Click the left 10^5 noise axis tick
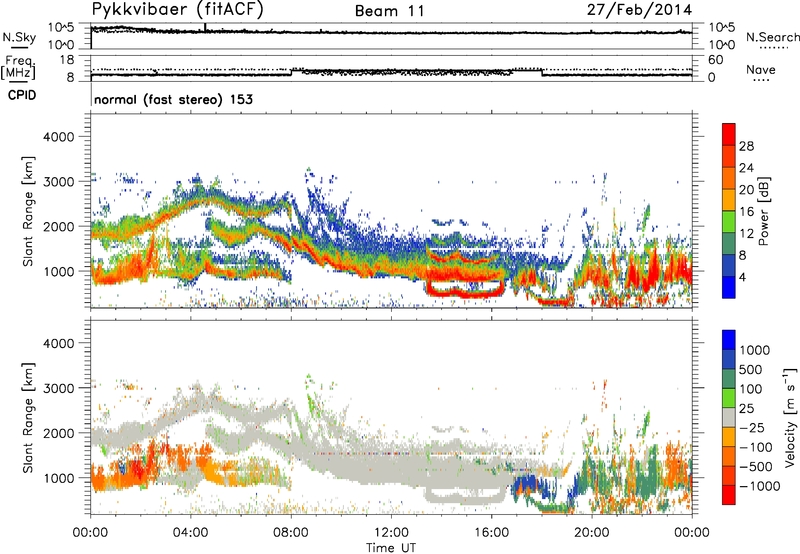Viewport: 800px width, 554px height. click(x=61, y=28)
